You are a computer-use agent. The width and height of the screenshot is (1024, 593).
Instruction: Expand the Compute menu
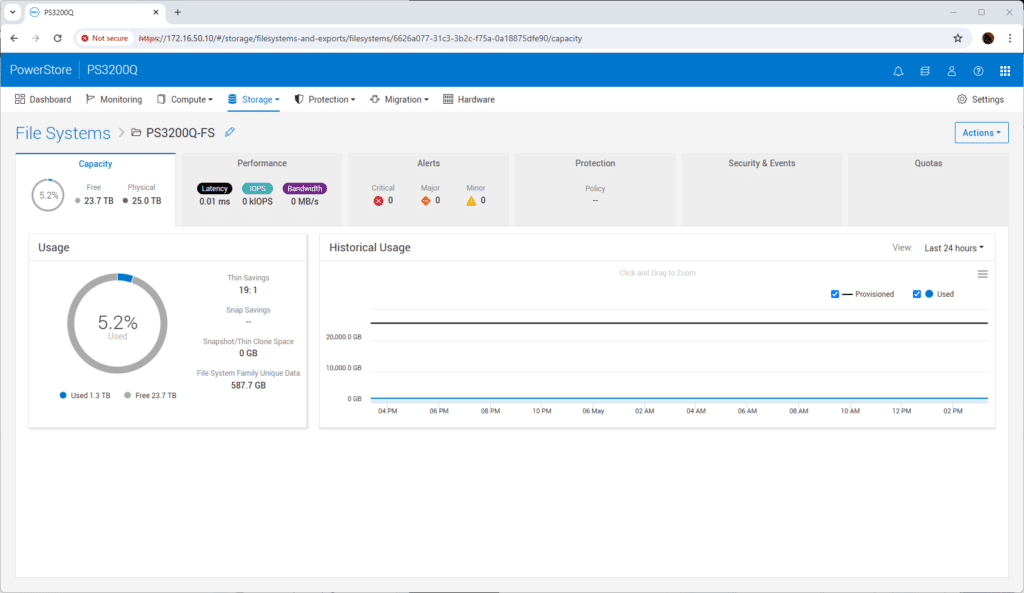point(185,99)
